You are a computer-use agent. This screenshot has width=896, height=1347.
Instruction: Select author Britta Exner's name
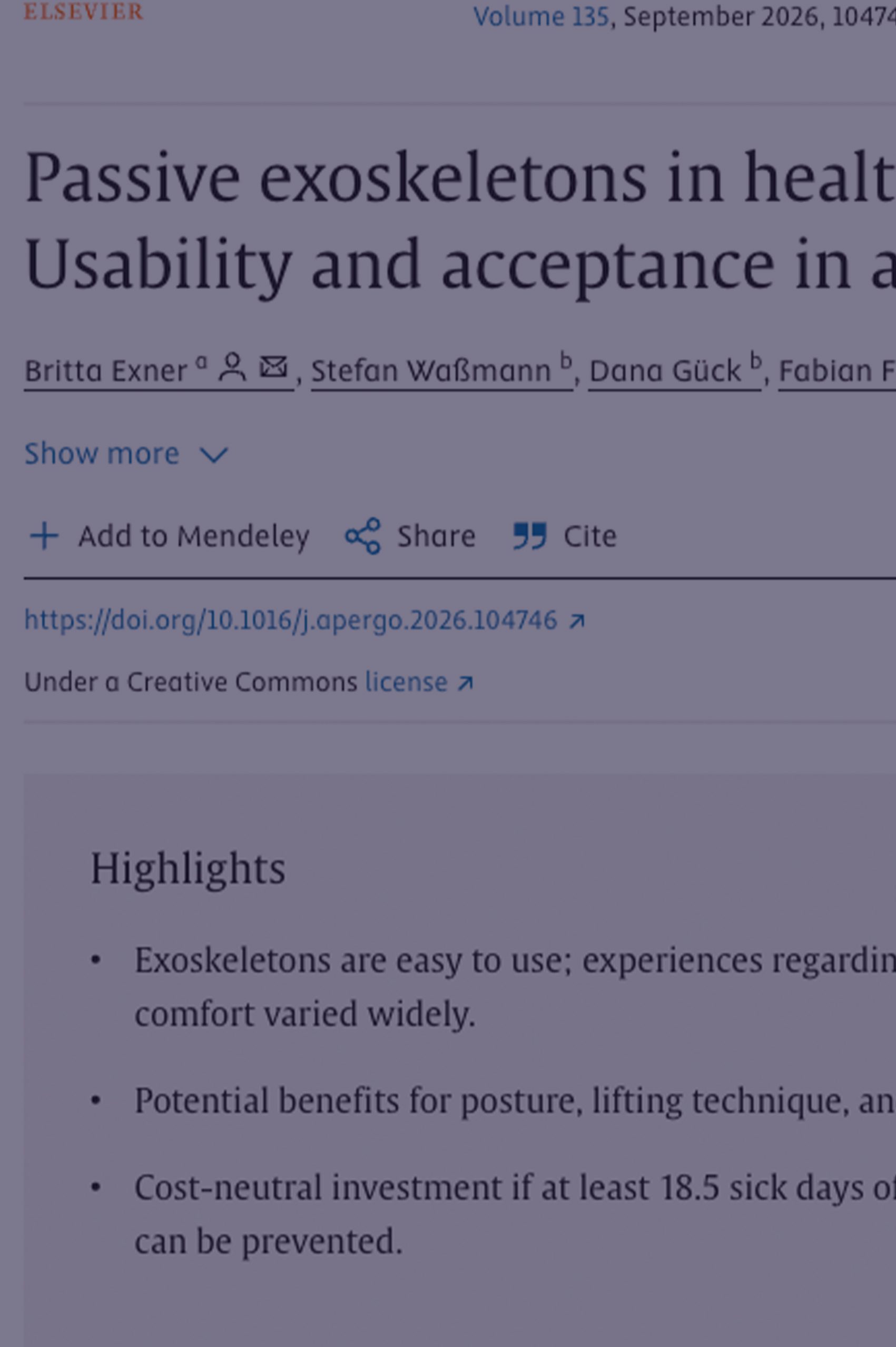[106, 371]
